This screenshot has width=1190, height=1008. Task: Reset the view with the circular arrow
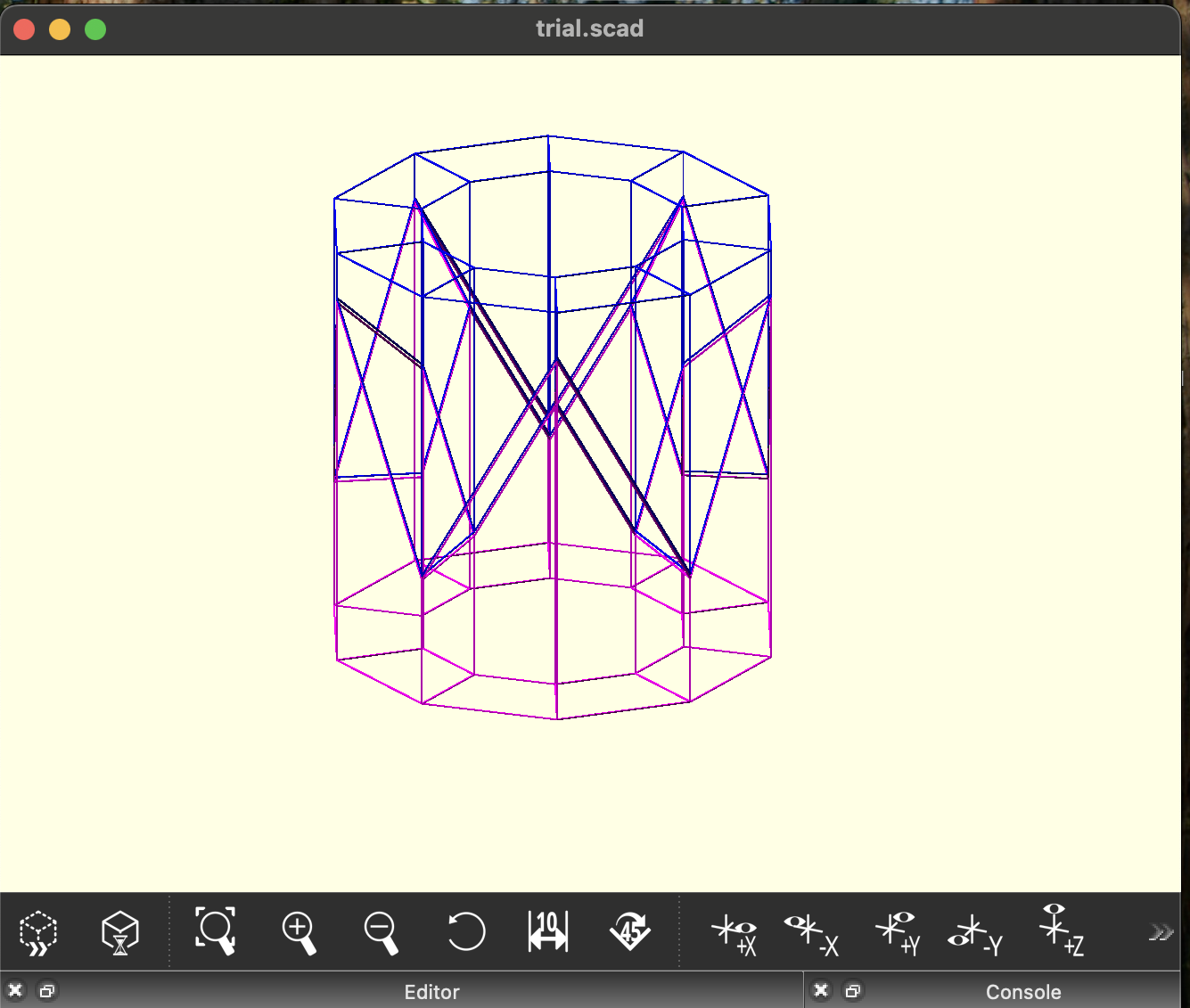point(465,932)
